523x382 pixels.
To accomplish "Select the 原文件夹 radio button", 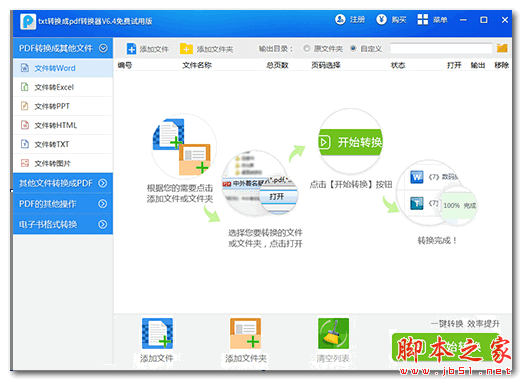I will pyautogui.click(x=307, y=48).
